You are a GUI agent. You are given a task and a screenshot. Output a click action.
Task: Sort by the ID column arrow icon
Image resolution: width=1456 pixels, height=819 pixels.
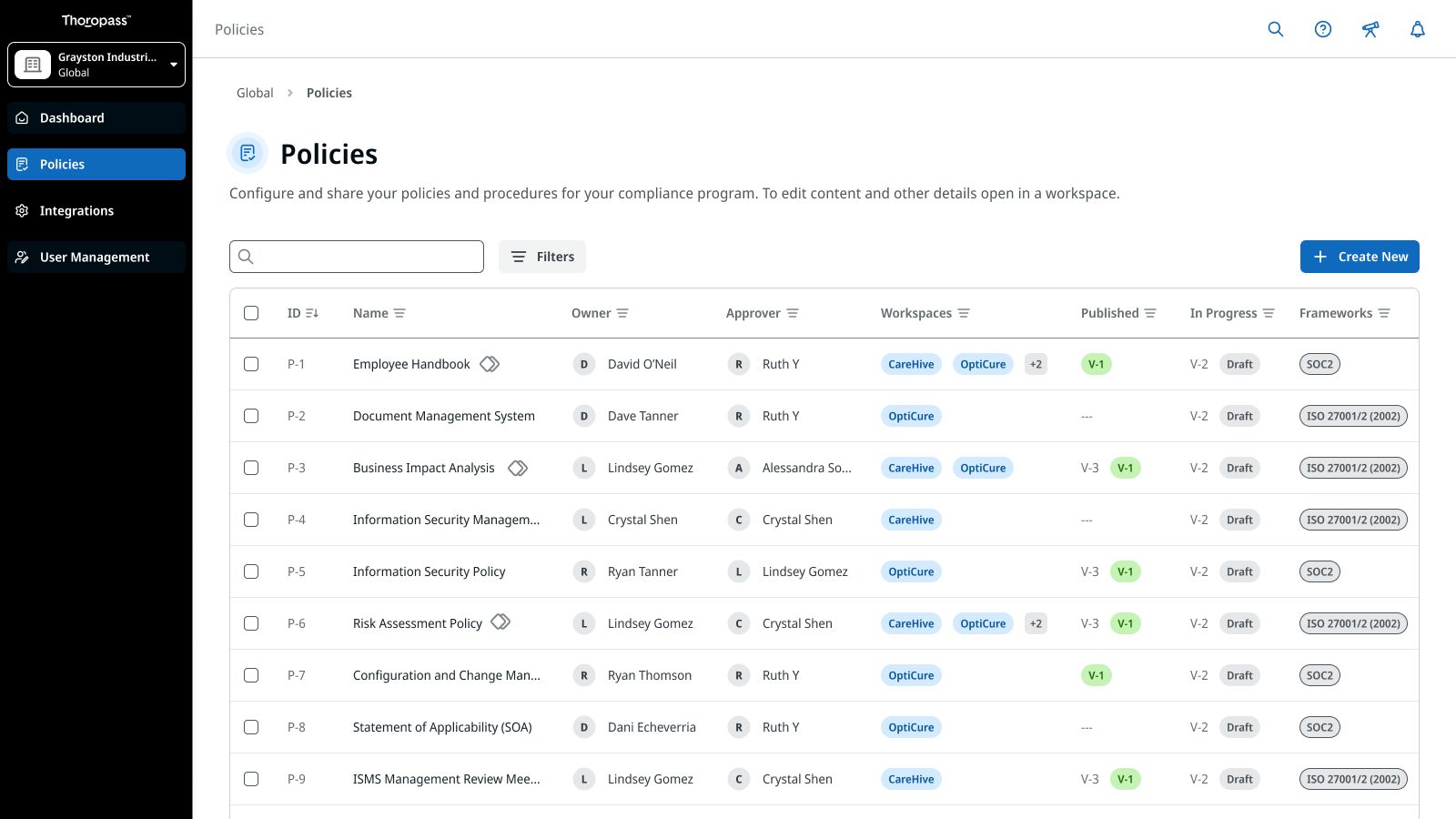tap(312, 313)
